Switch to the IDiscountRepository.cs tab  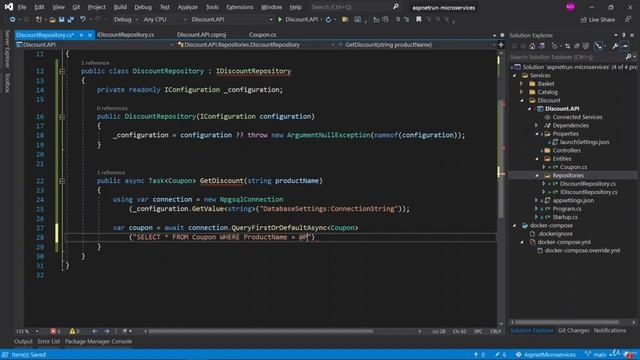pyautogui.click(x=125, y=35)
